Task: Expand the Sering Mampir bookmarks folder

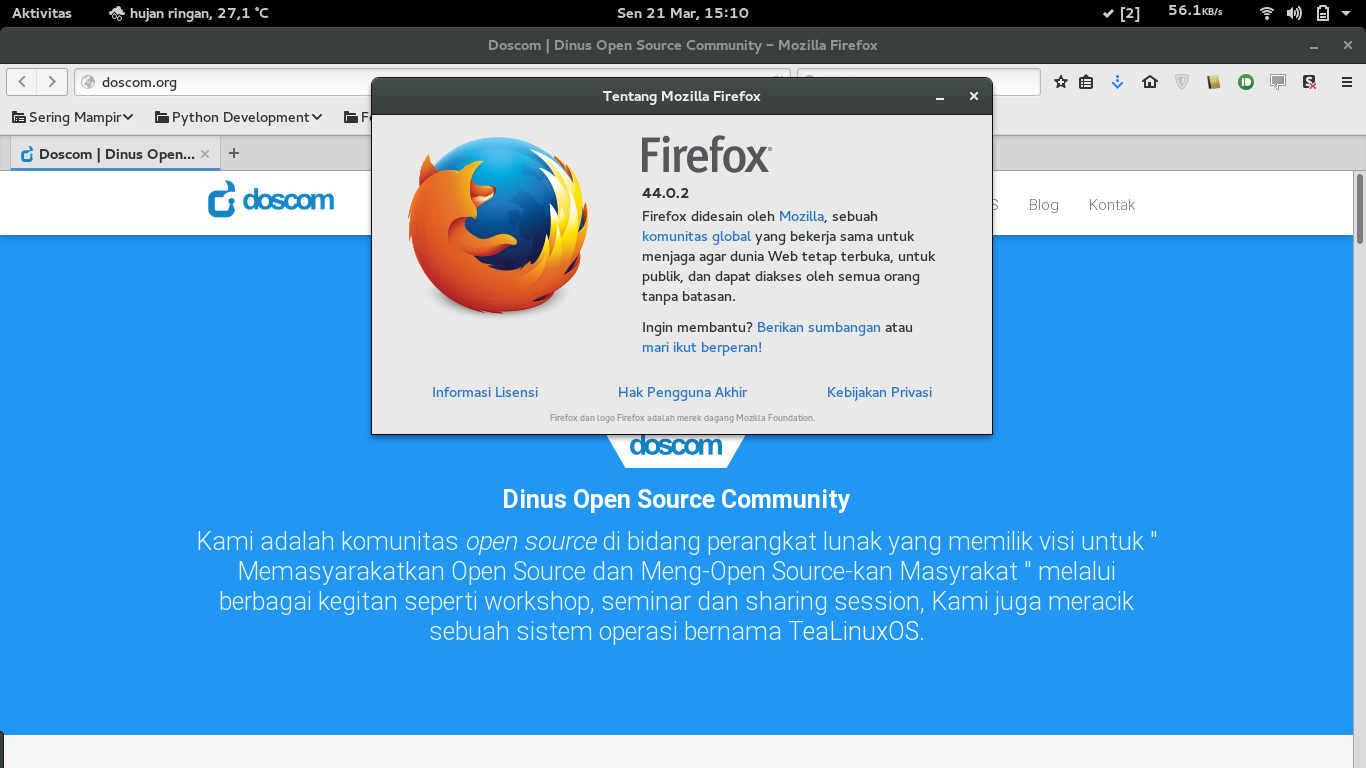Action: click(73, 117)
